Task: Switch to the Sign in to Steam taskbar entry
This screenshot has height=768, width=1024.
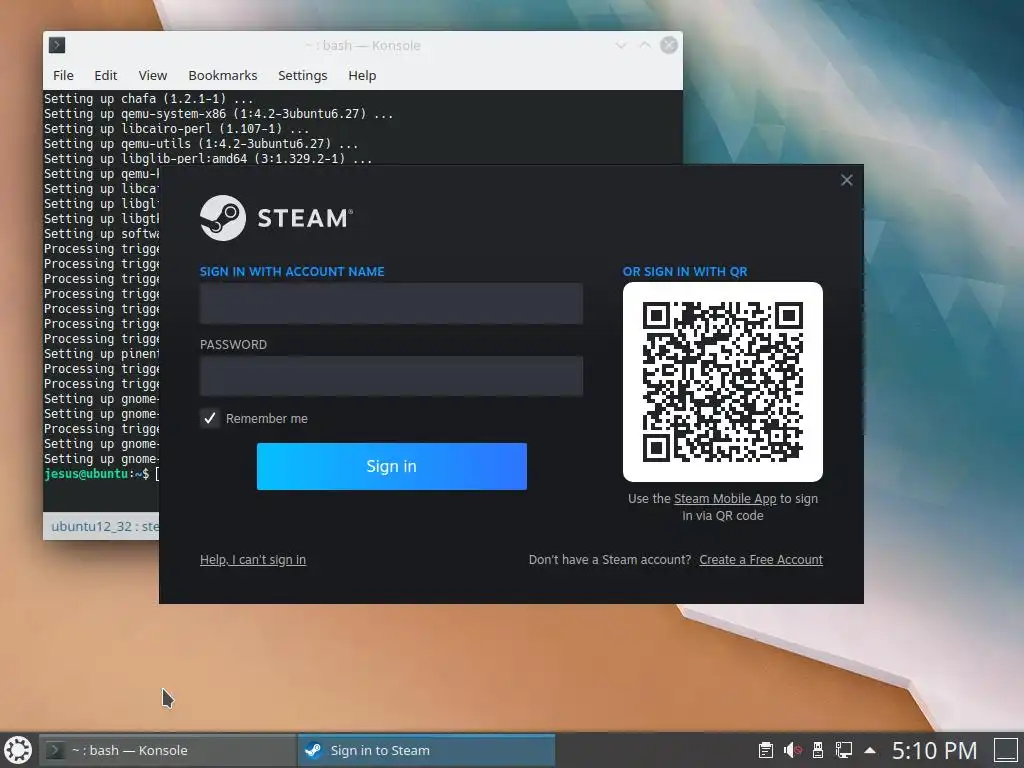Action: pyautogui.click(x=426, y=750)
